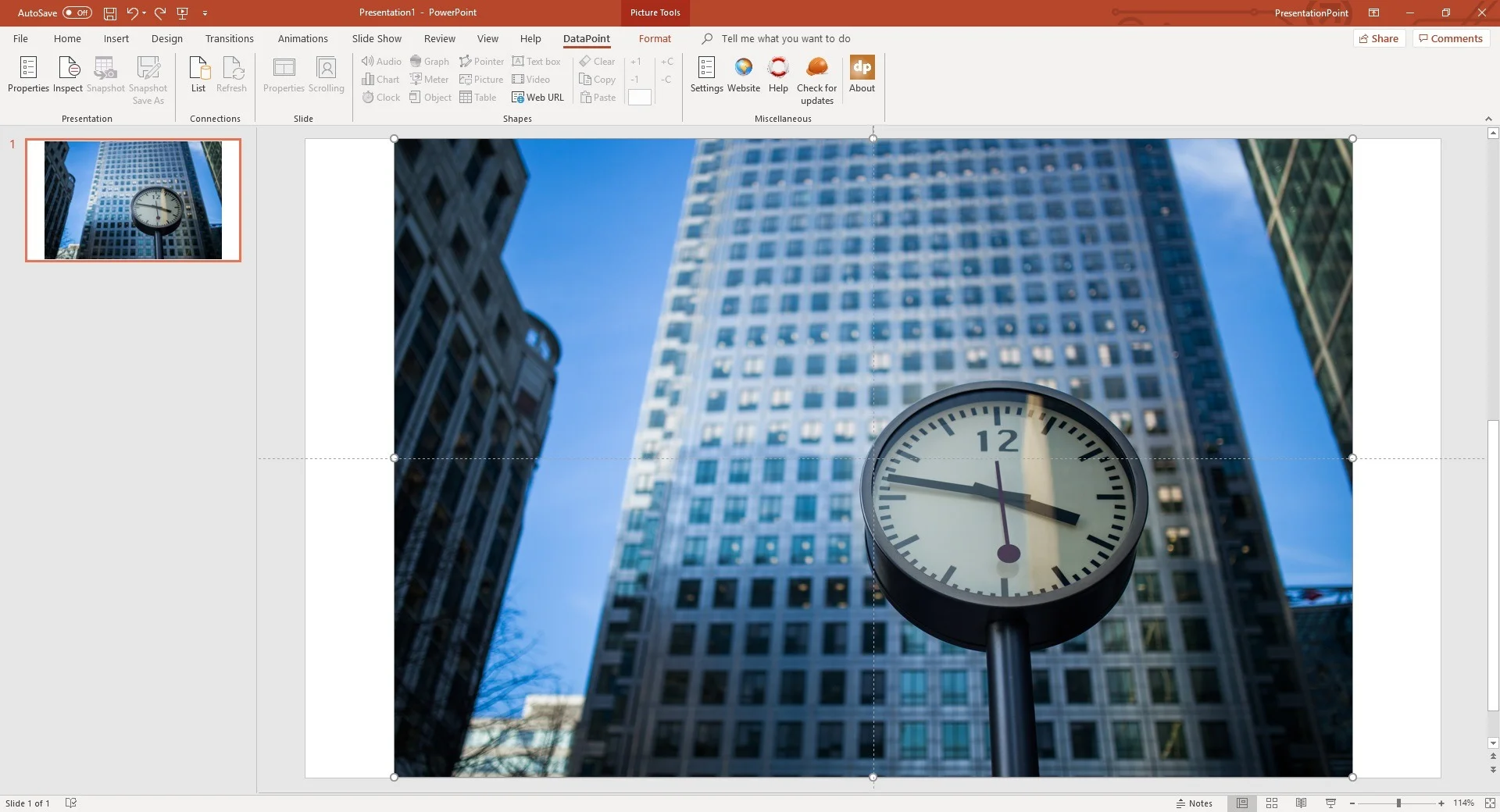Insert a Web URL shape
Viewport: 1500px width, 812px height.
pyautogui.click(x=537, y=98)
